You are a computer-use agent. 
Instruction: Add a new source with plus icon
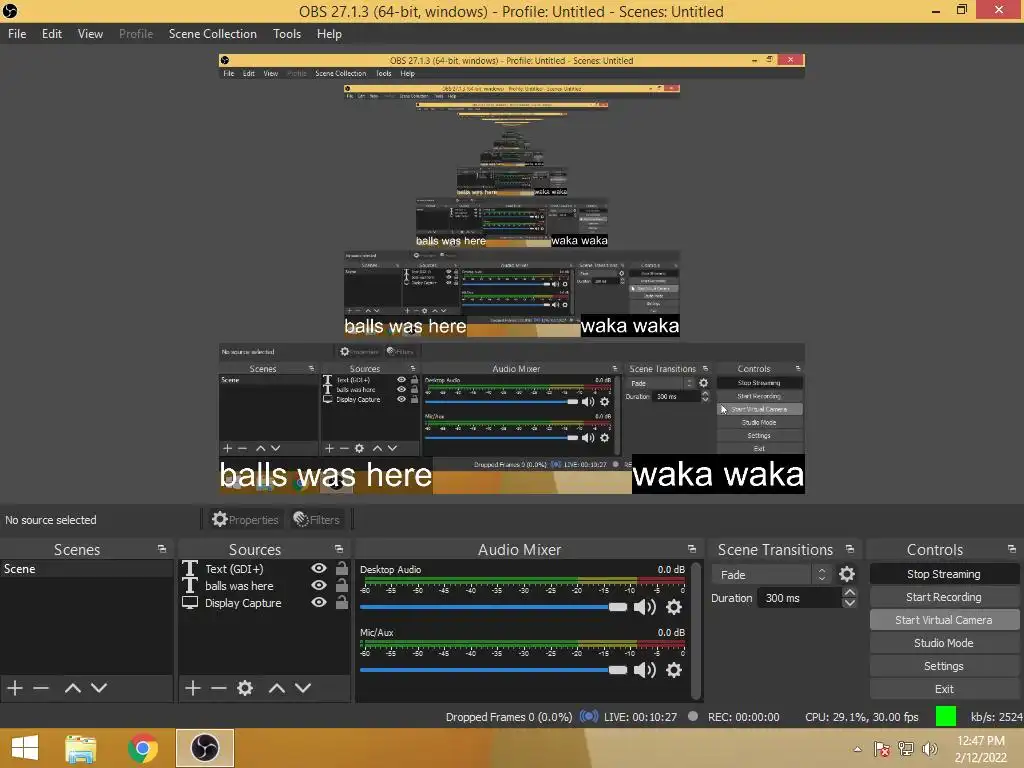pyautogui.click(x=193, y=688)
